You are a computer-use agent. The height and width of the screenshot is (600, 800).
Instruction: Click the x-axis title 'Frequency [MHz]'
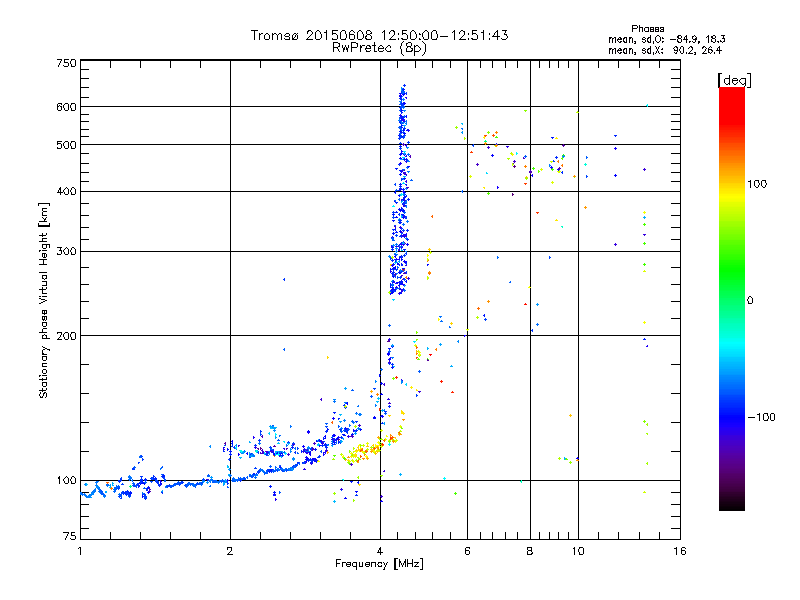coord(379,564)
